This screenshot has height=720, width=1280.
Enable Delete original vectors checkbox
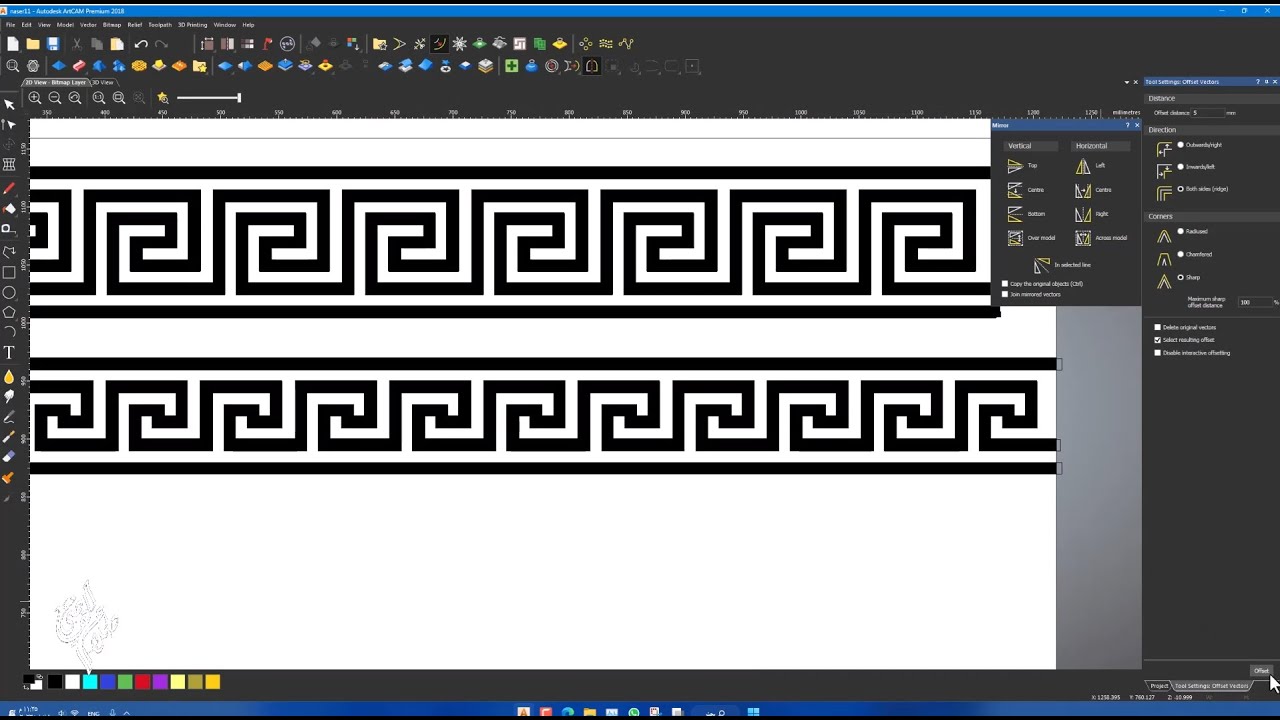coord(1158,327)
